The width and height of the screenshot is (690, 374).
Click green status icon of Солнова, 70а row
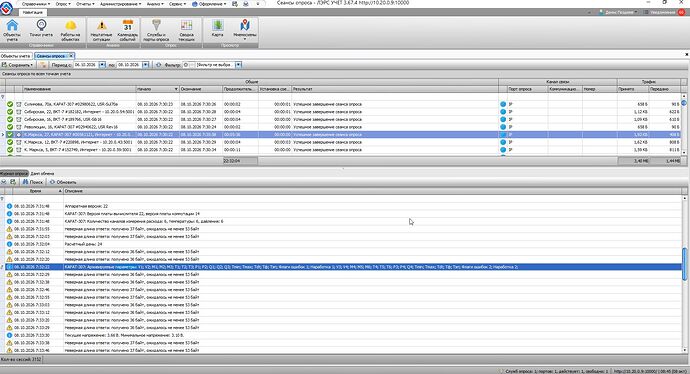tap(10, 104)
